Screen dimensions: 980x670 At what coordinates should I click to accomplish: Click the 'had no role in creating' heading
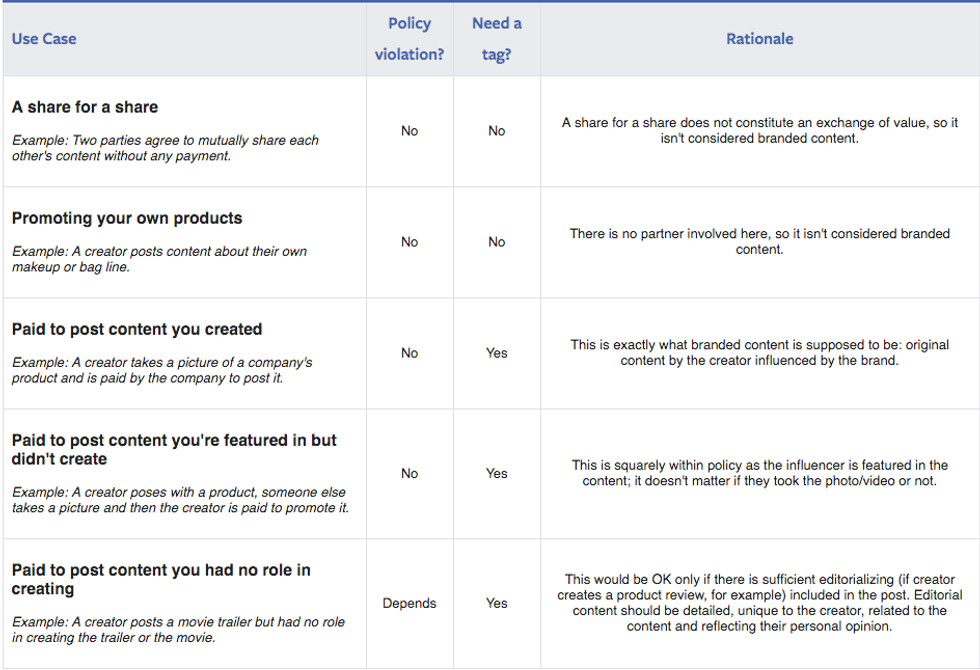tap(161, 579)
